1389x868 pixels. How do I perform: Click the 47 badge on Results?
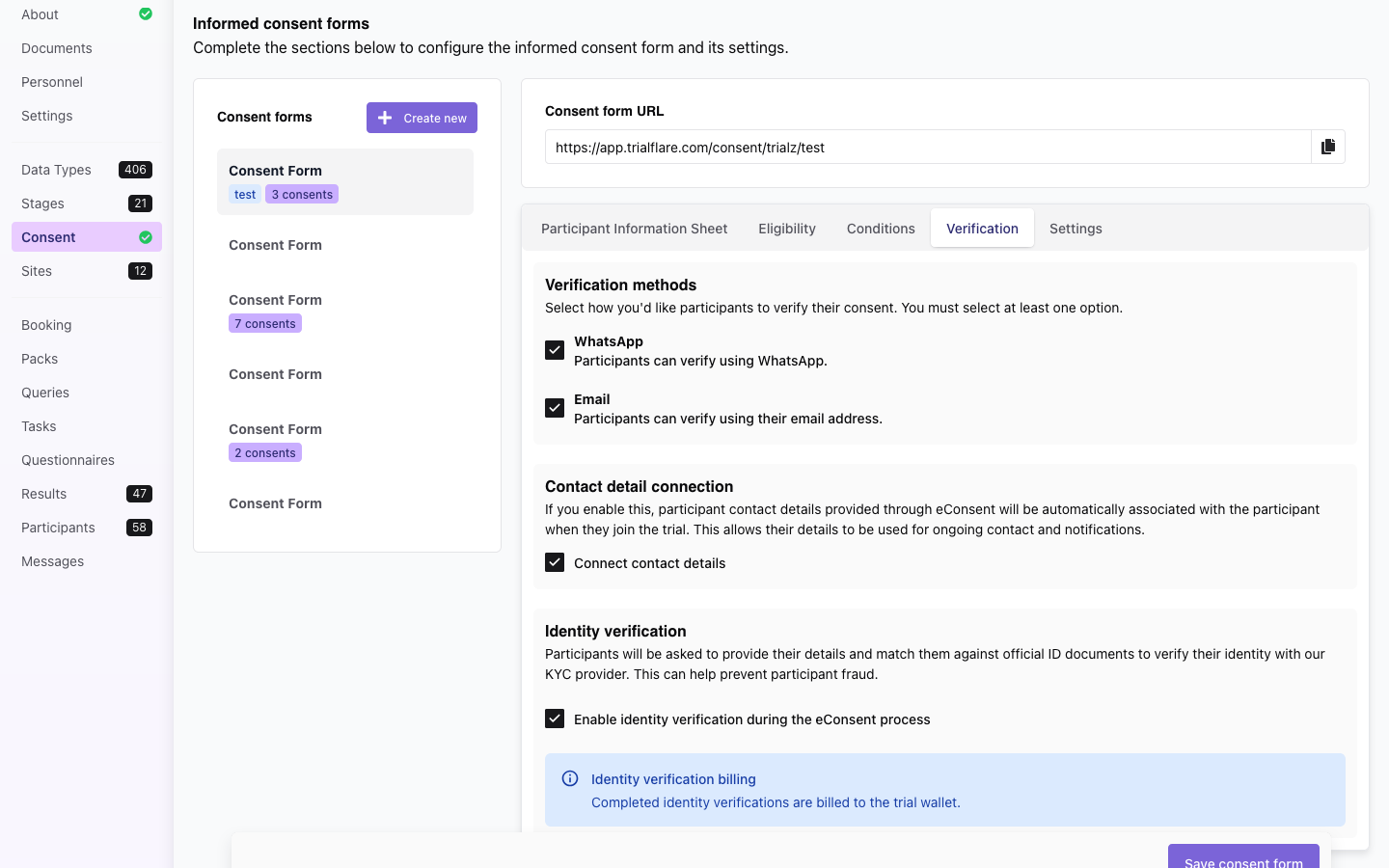[140, 494]
